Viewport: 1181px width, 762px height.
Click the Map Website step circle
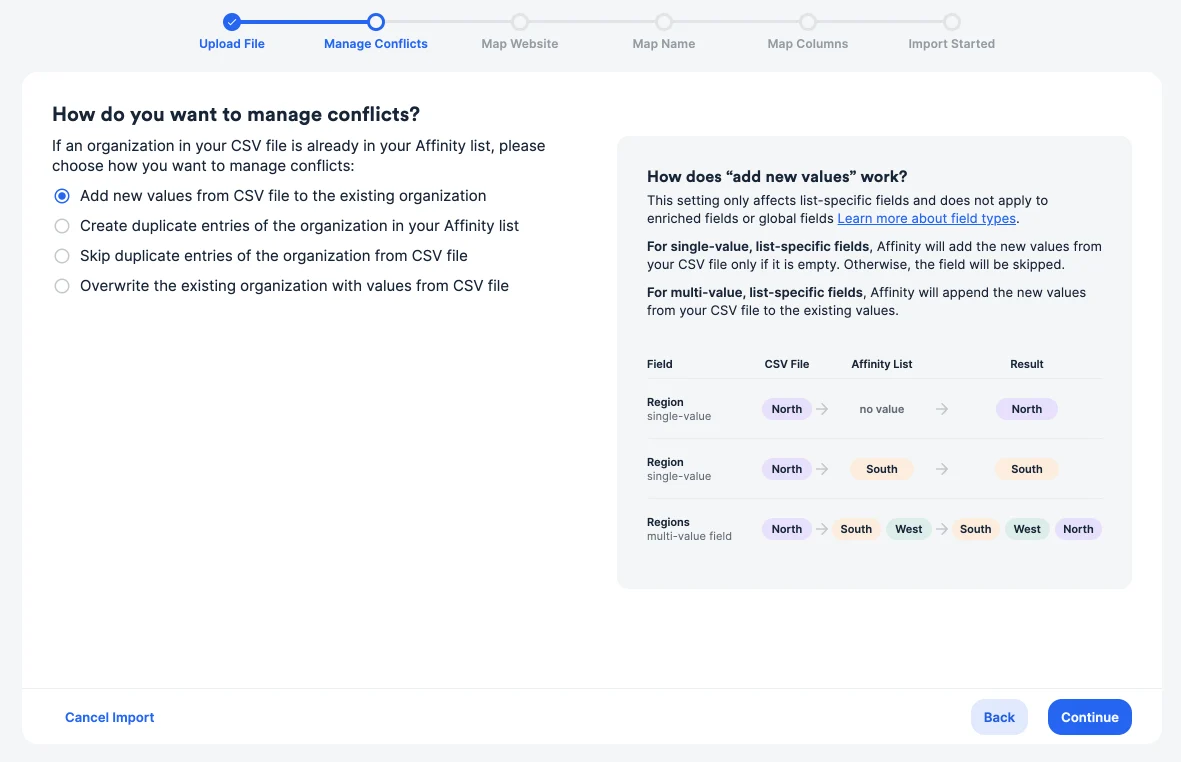click(520, 22)
